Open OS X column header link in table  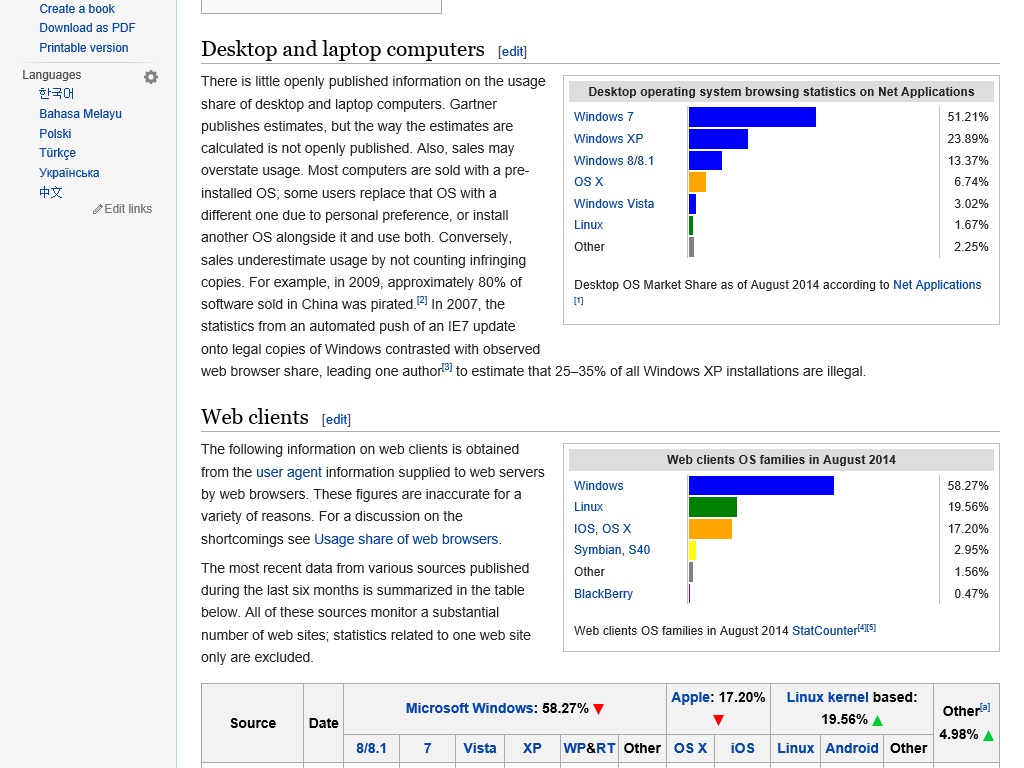point(690,748)
